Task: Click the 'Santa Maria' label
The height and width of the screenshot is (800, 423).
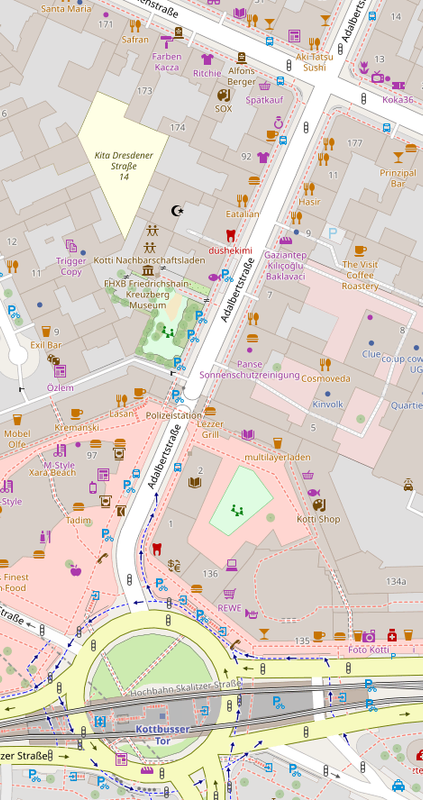Action: click(x=66, y=9)
